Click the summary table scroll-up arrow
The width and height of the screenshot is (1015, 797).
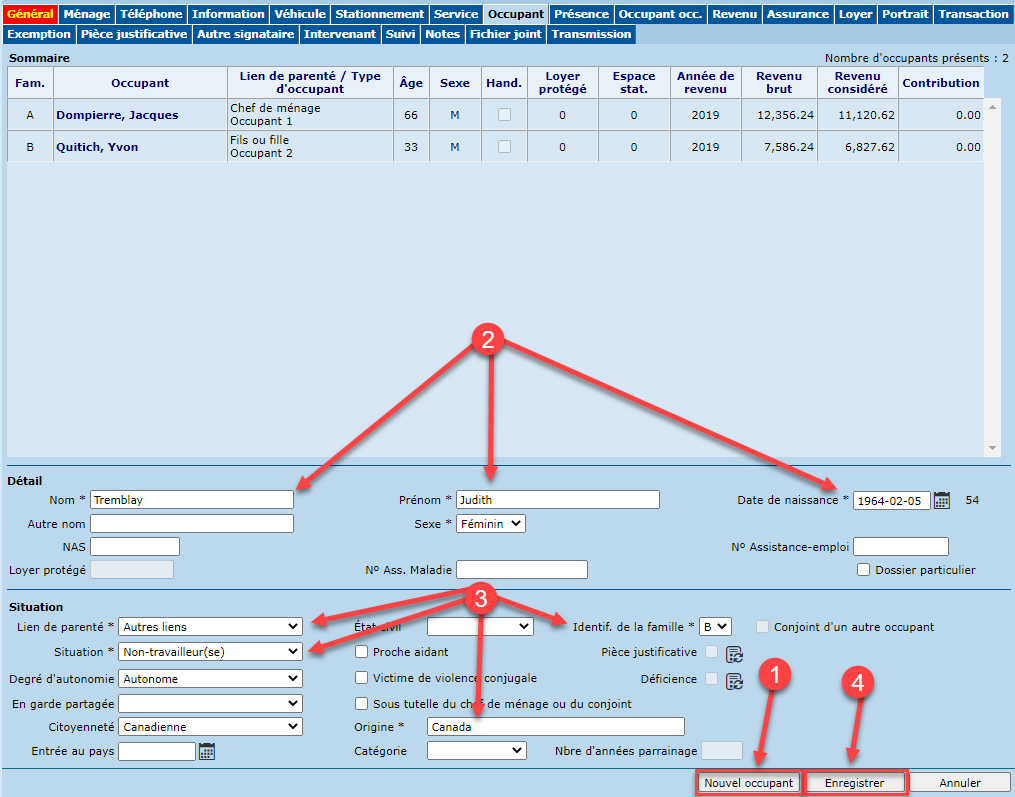click(991, 106)
